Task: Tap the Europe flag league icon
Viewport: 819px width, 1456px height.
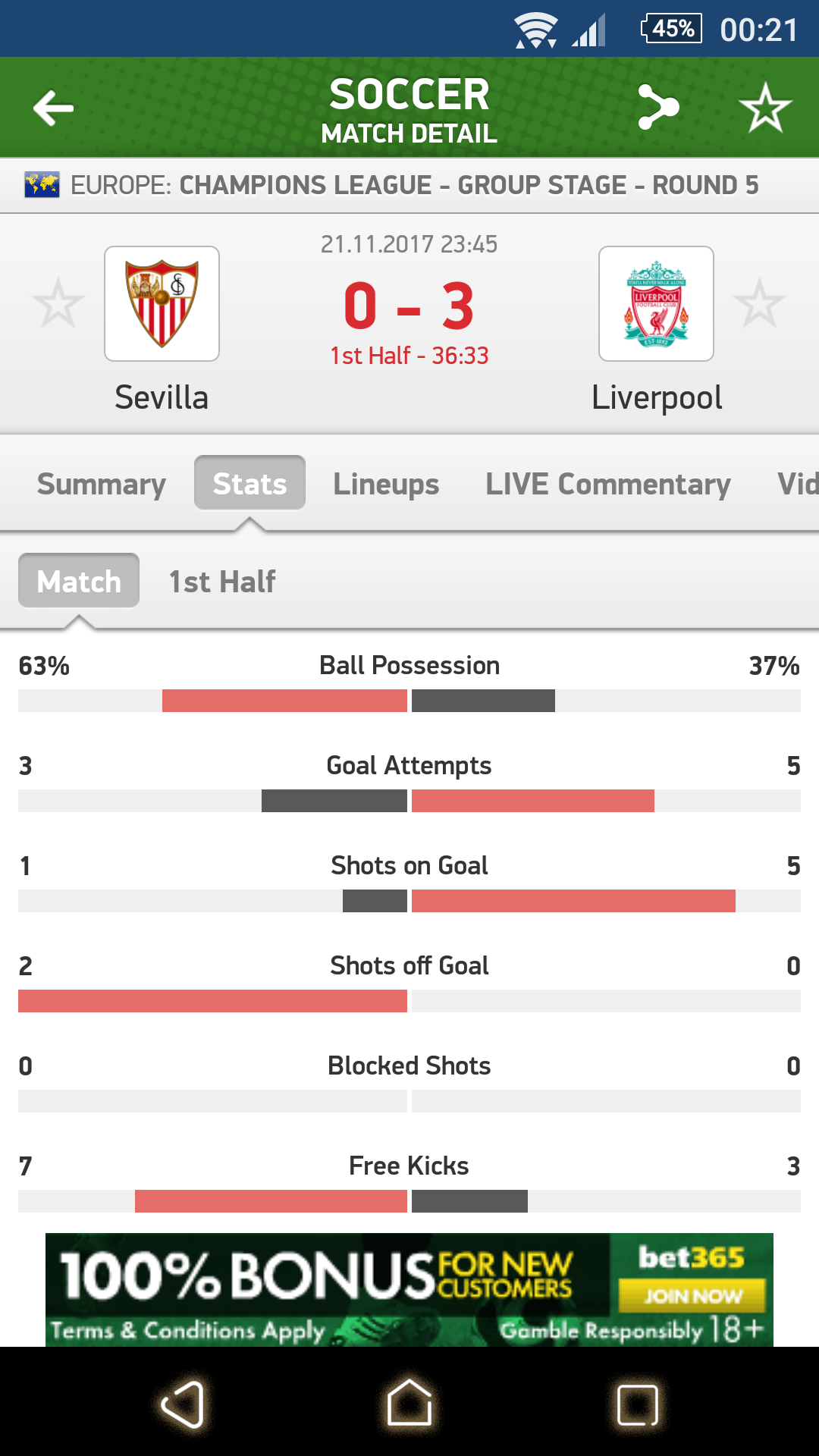Action: click(x=42, y=184)
